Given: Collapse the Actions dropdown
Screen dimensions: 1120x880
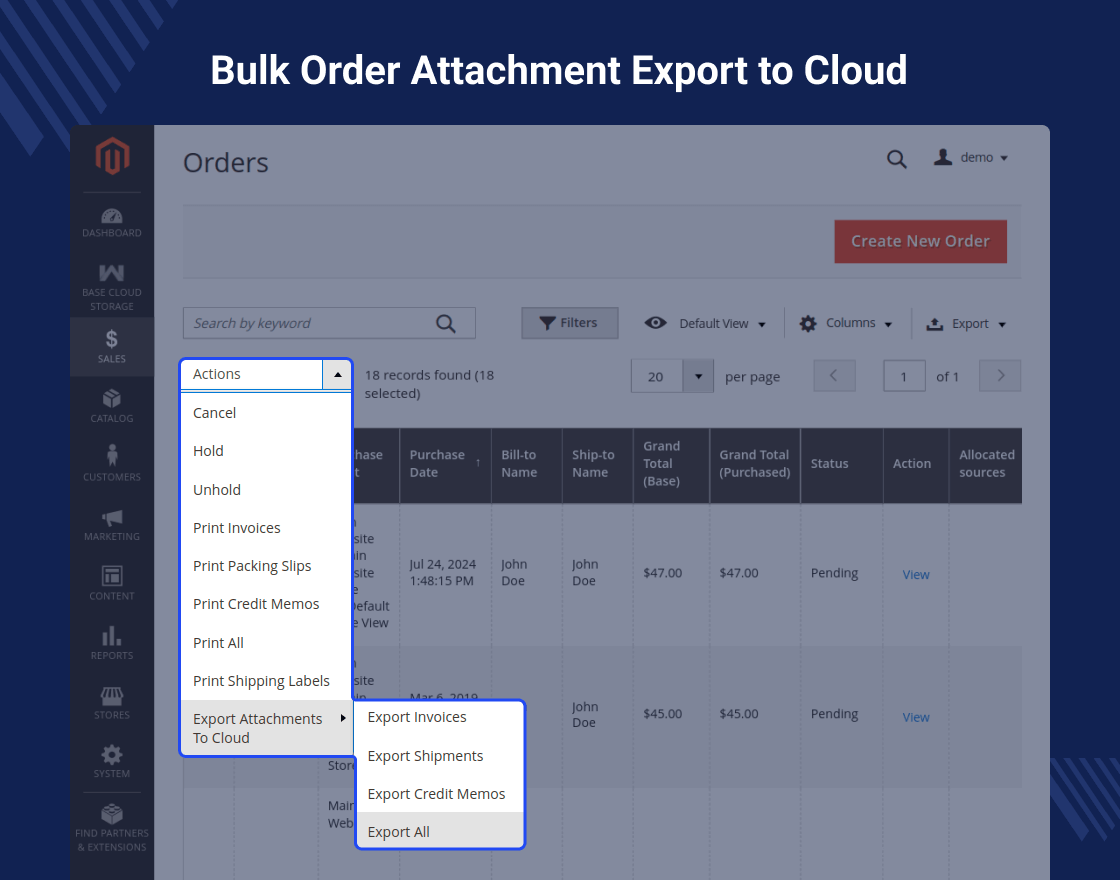Looking at the screenshot, I should click(337, 374).
